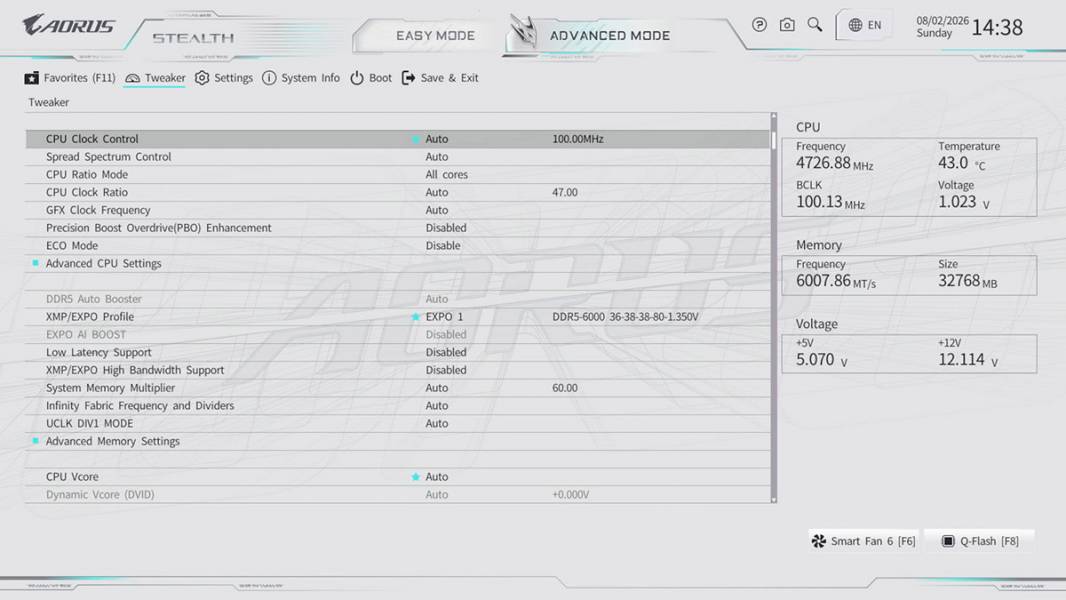Click the Smart Fan 6 fan icon
The width and height of the screenshot is (1066, 600).
tap(819, 541)
